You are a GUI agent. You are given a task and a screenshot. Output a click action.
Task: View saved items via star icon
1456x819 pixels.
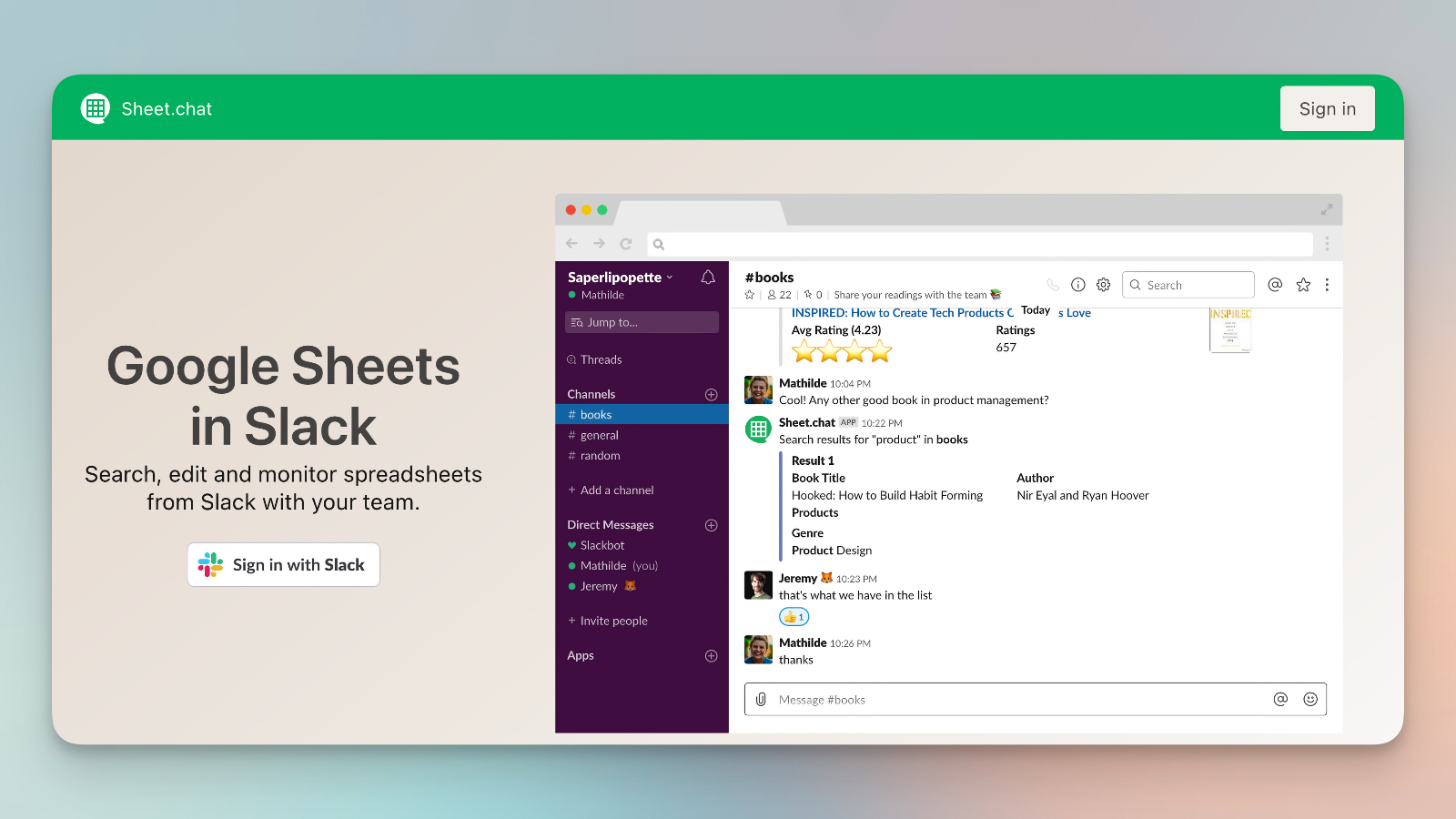pos(1303,284)
